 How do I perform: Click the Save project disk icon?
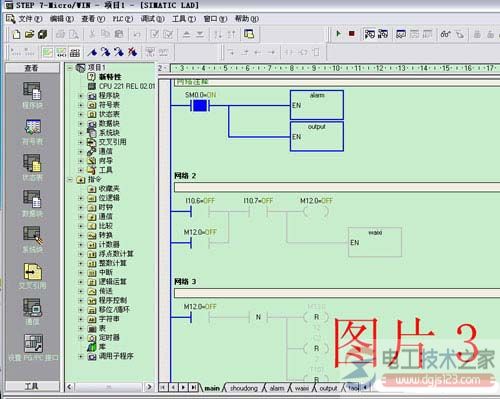42,34
